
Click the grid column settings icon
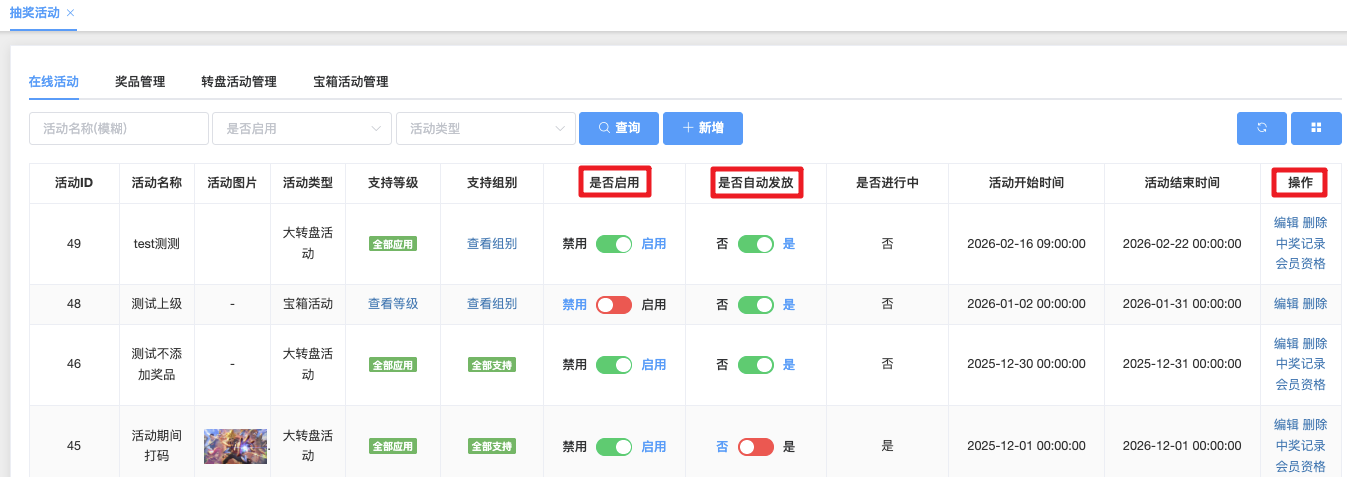(1316, 128)
